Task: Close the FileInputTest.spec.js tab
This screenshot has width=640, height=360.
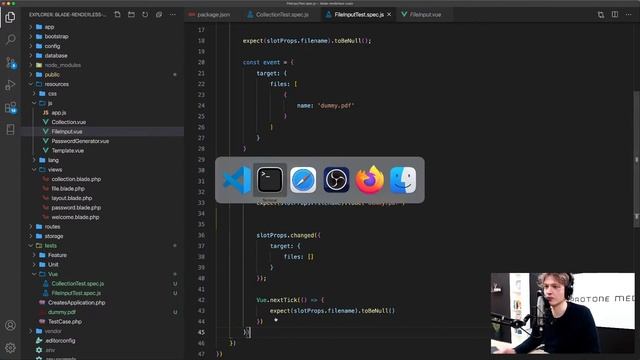Action: pyautogui.click(x=389, y=15)
